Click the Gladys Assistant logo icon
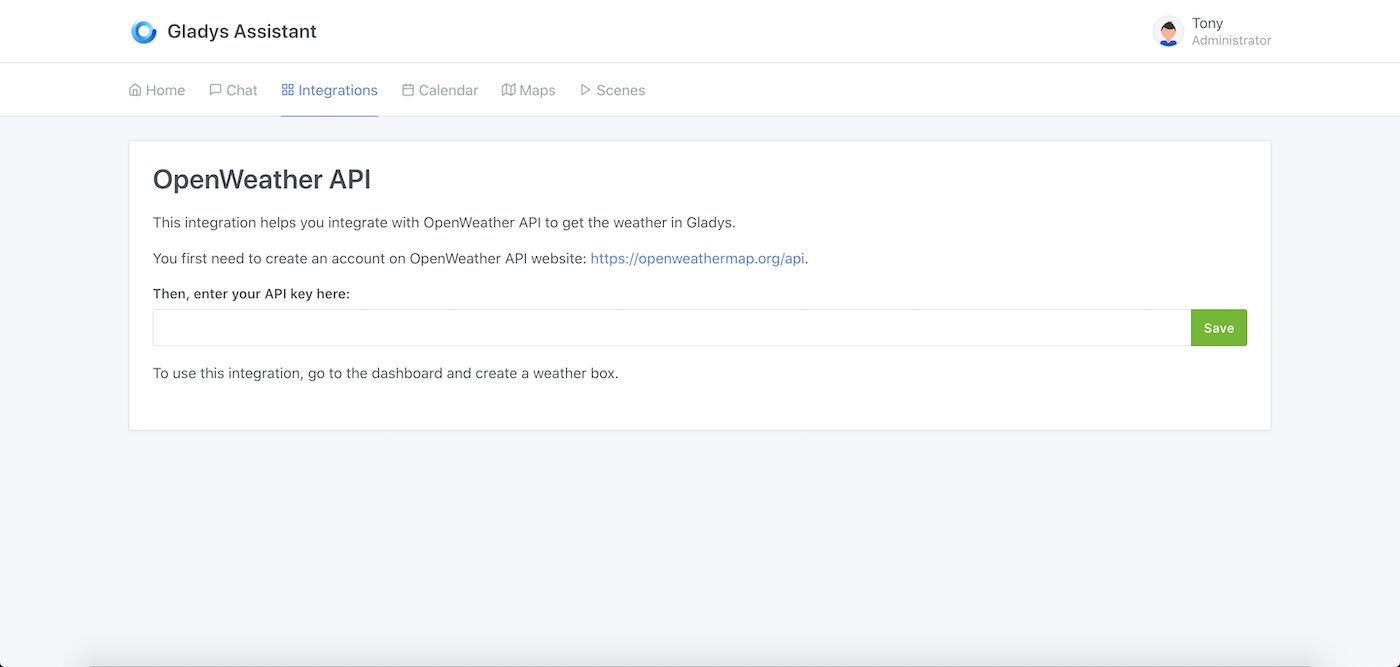 click(x=144, y=31)
